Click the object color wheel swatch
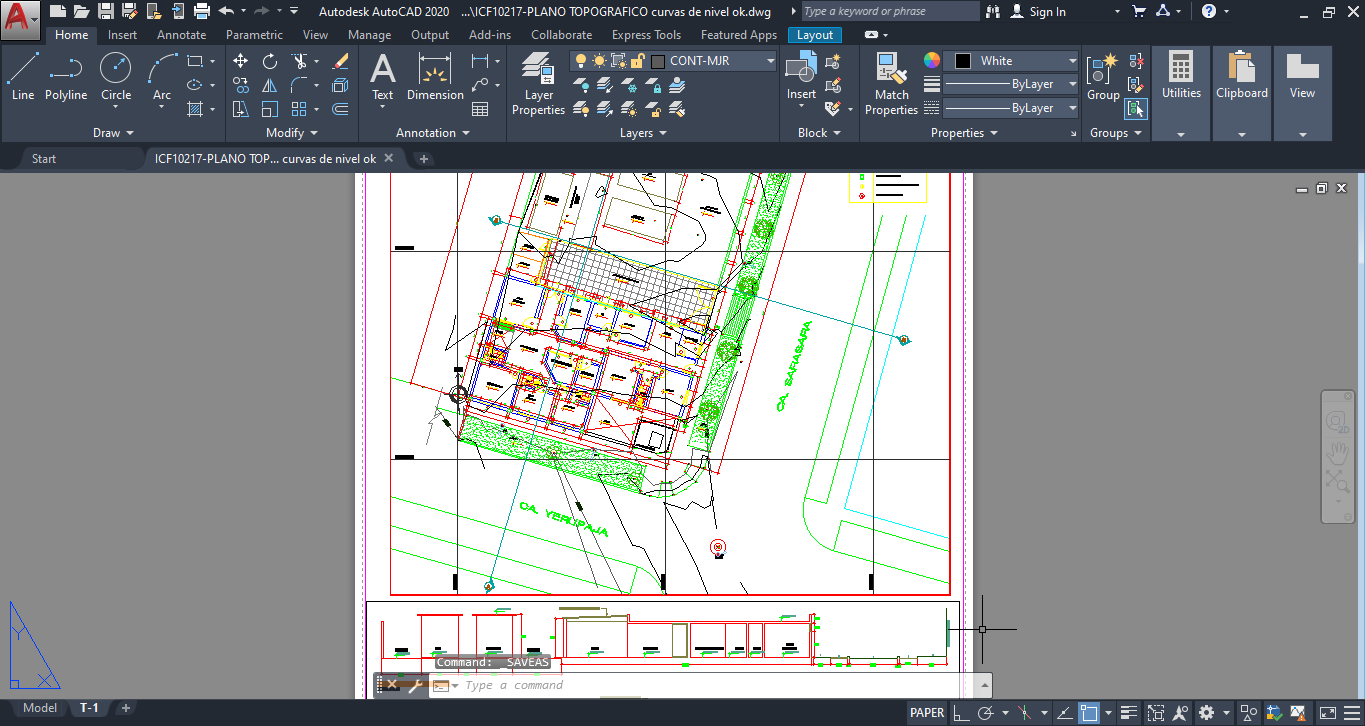This screenshot has width=1365, height=726. (x=932, y=61)
